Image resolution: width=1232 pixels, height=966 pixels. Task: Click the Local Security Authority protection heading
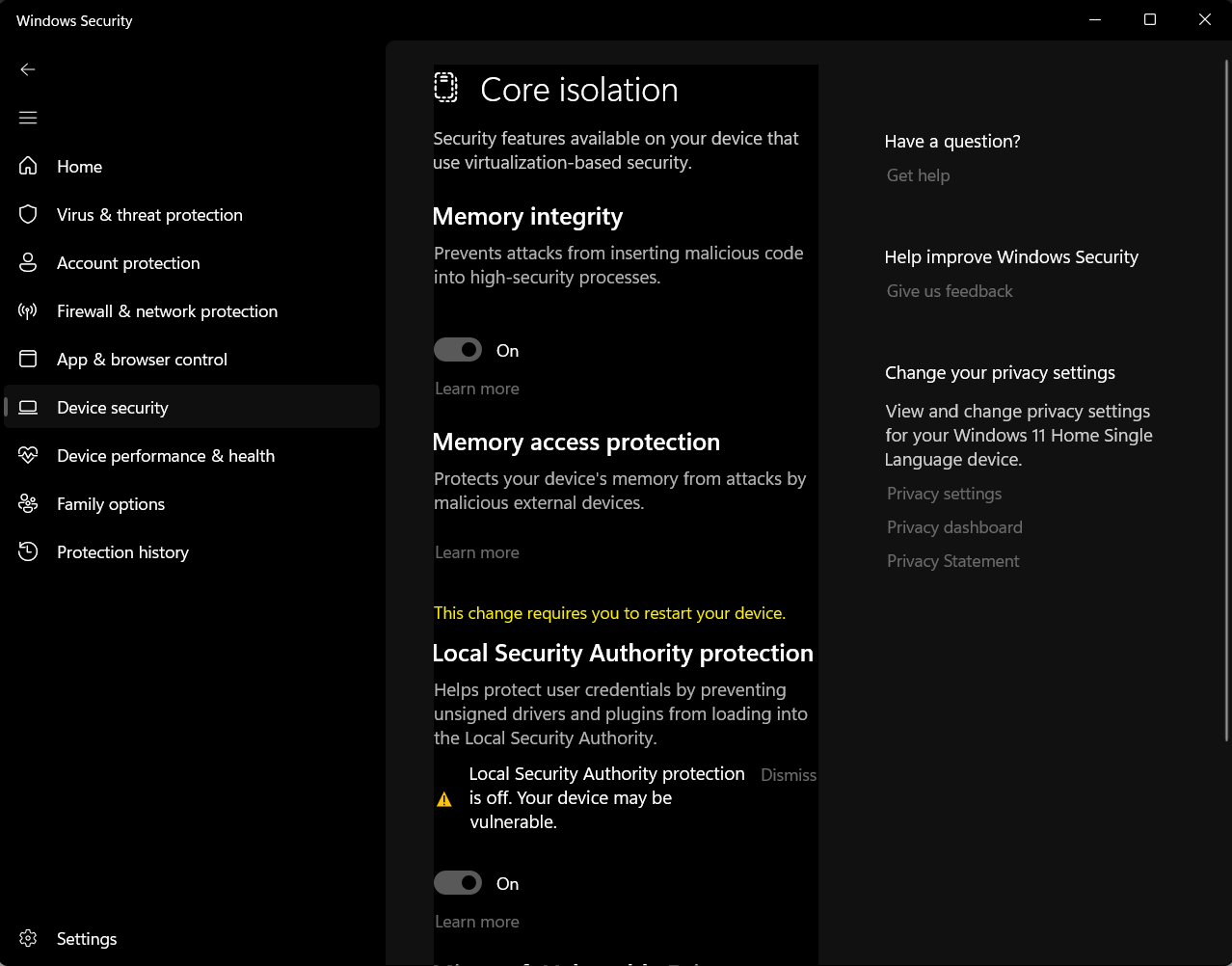pos(623,653)
